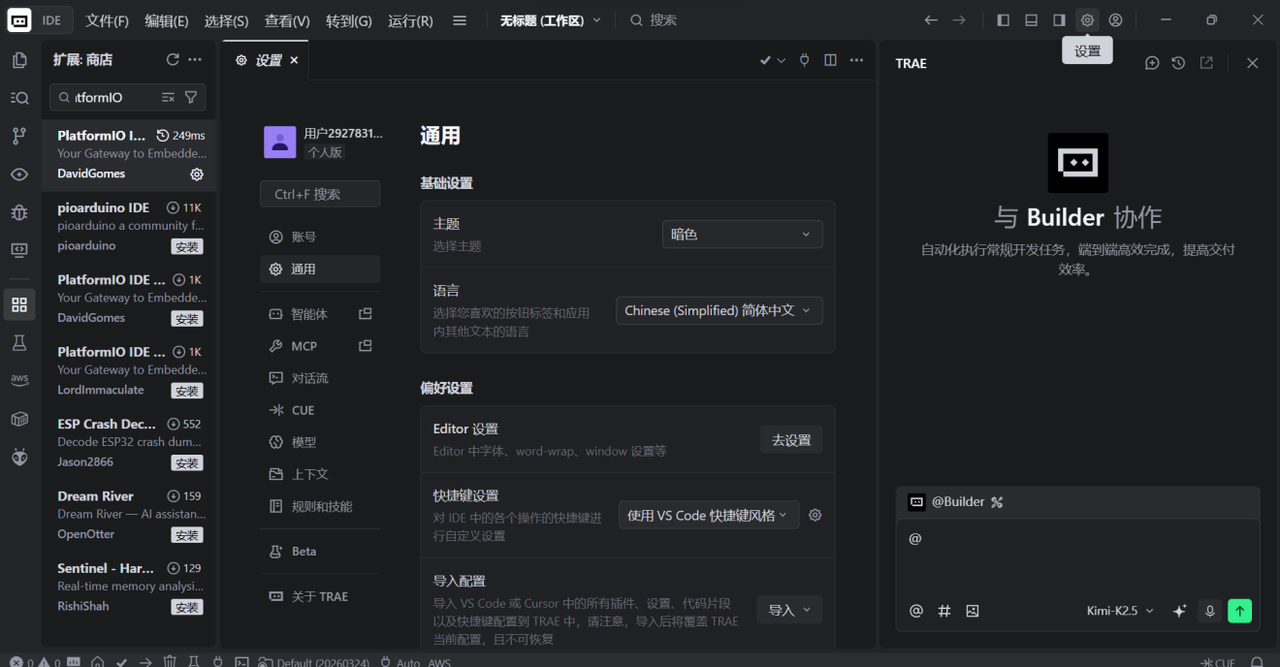Go to 规则和技能 settings section
The height and width of the screenshot is (667, 1280).
tap(320, 506)
